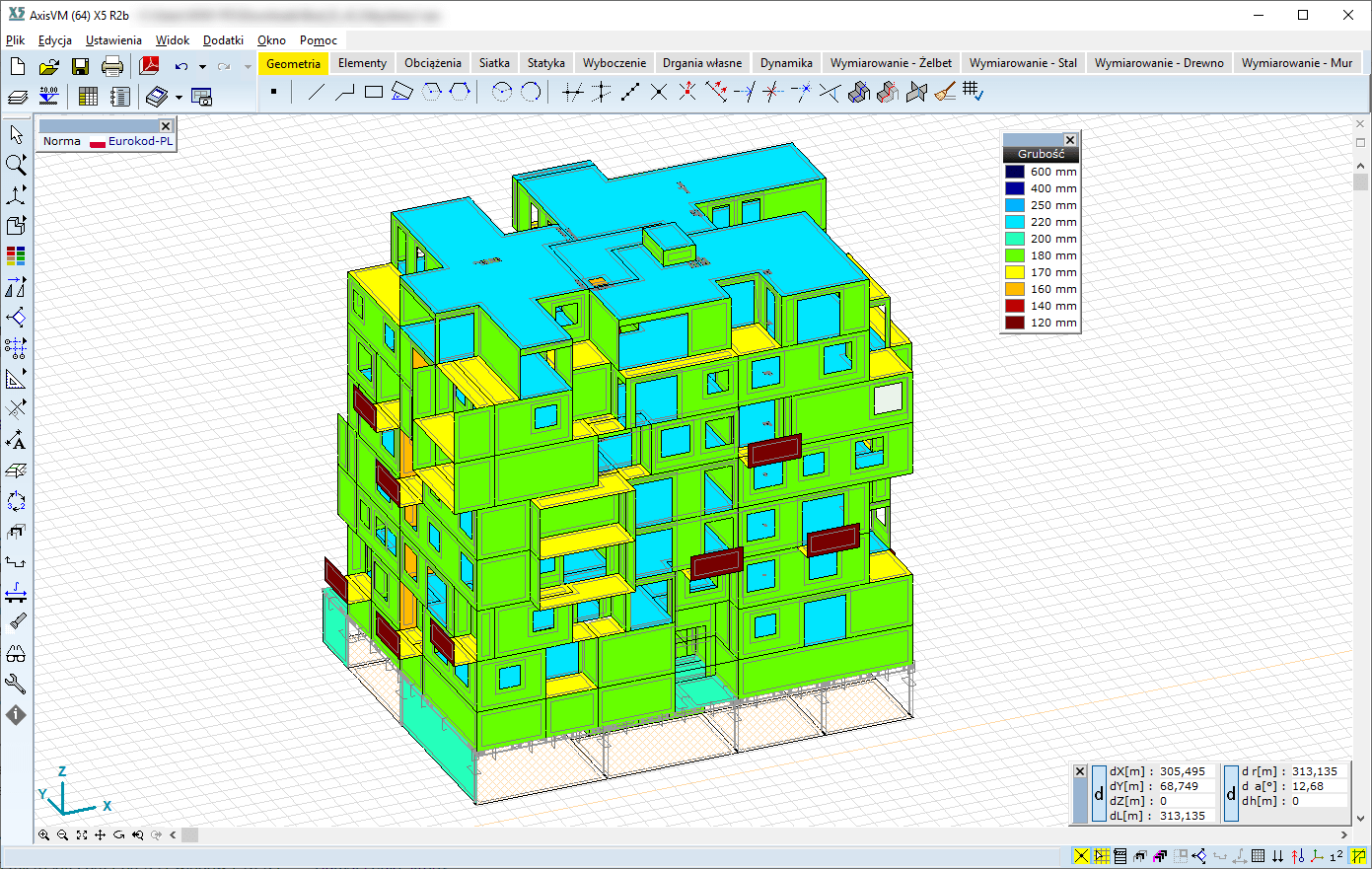Expand the Redo dropdown arrow

point(247,68)
